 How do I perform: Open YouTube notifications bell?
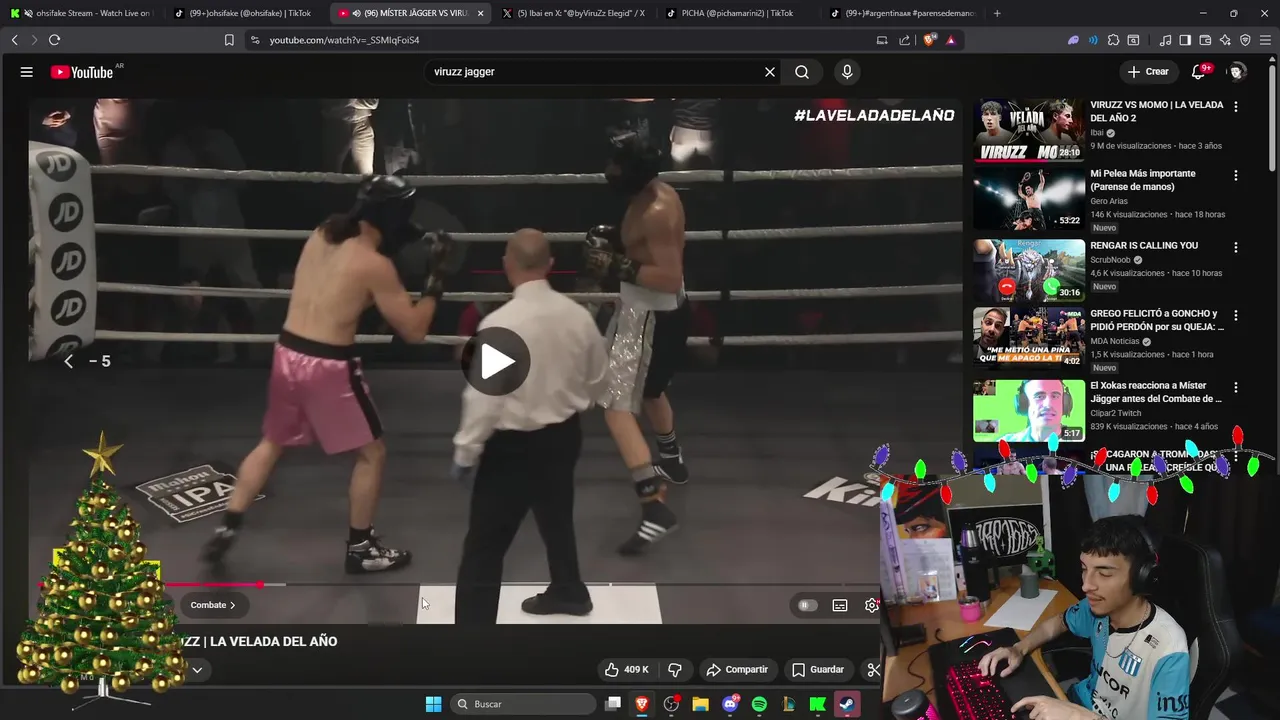(1198, 72)
